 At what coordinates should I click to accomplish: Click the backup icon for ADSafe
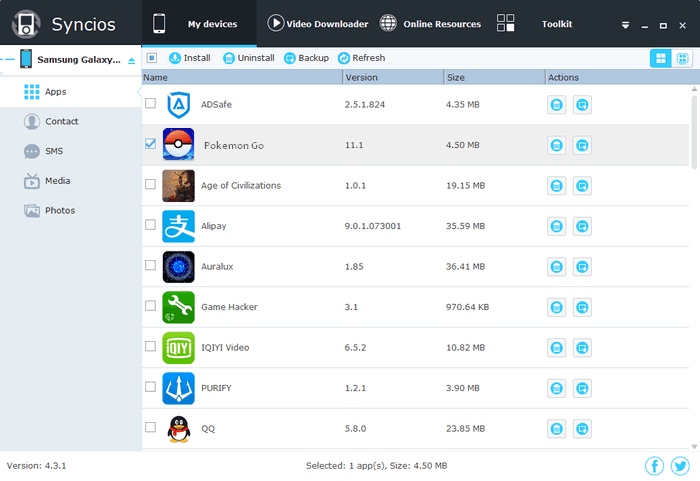point(582,105)
